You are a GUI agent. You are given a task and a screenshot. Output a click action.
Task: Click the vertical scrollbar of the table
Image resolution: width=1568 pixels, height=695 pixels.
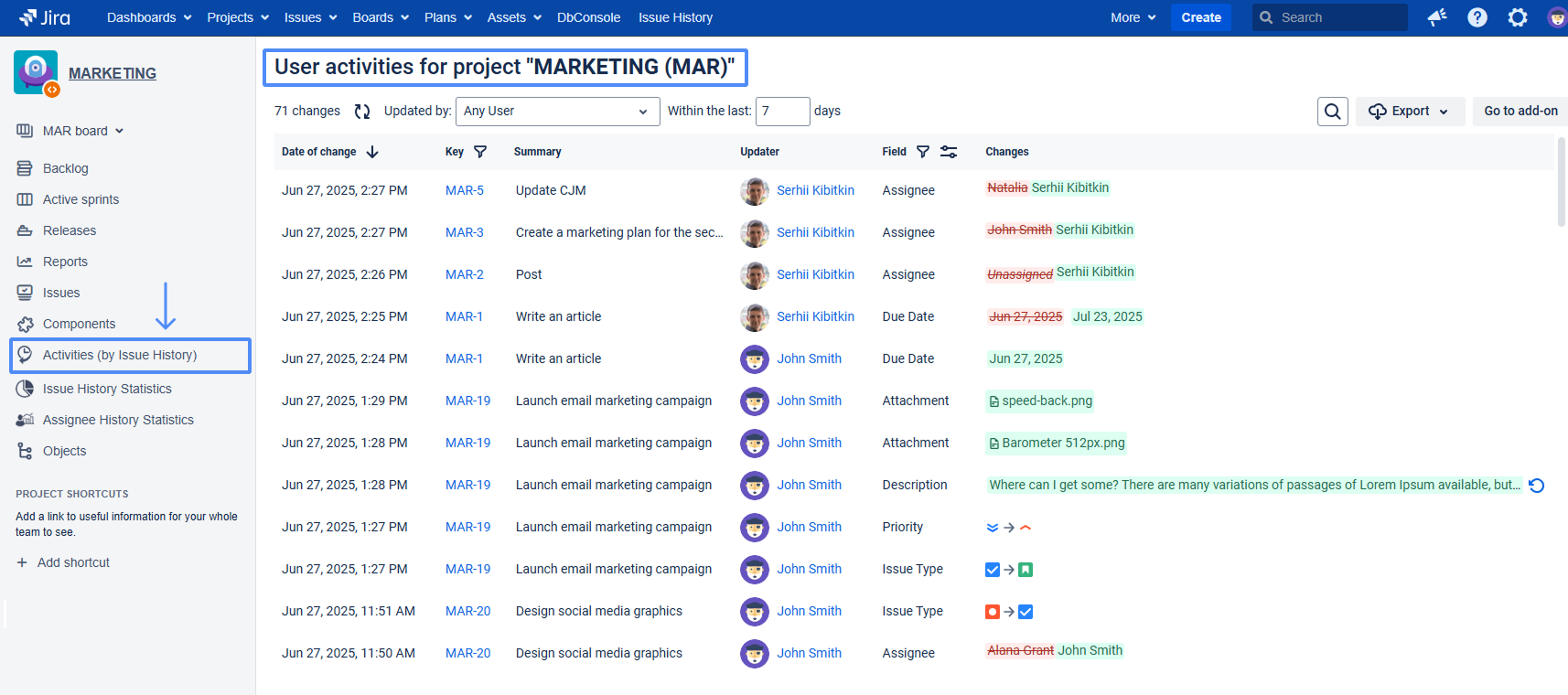coord(1561,183)
